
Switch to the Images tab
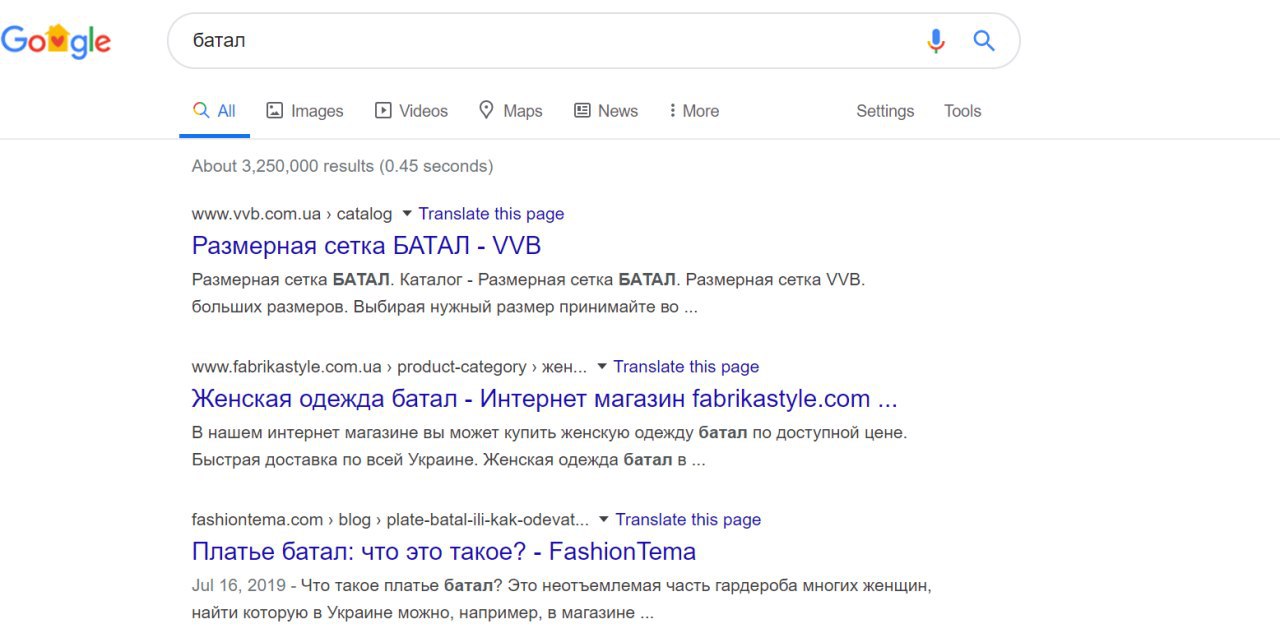305,111
